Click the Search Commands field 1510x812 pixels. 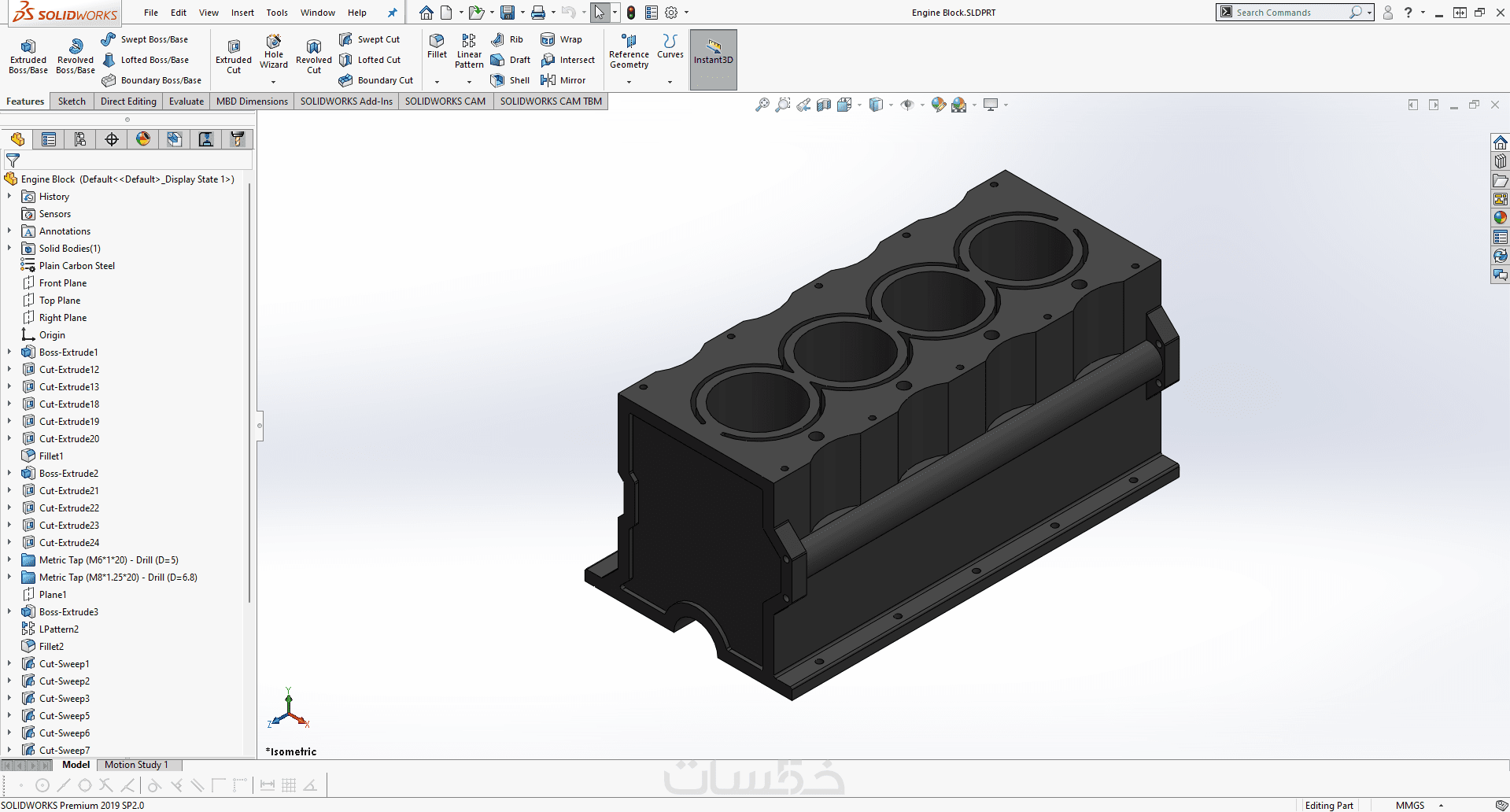1290,13
